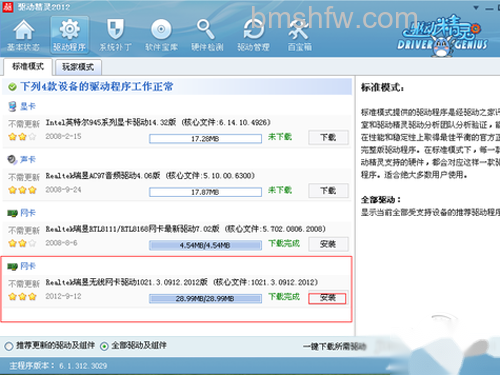Viewport: 500px width, 375px height.
Task: Click the date 2008-9-24
Action: click(63, 190)
